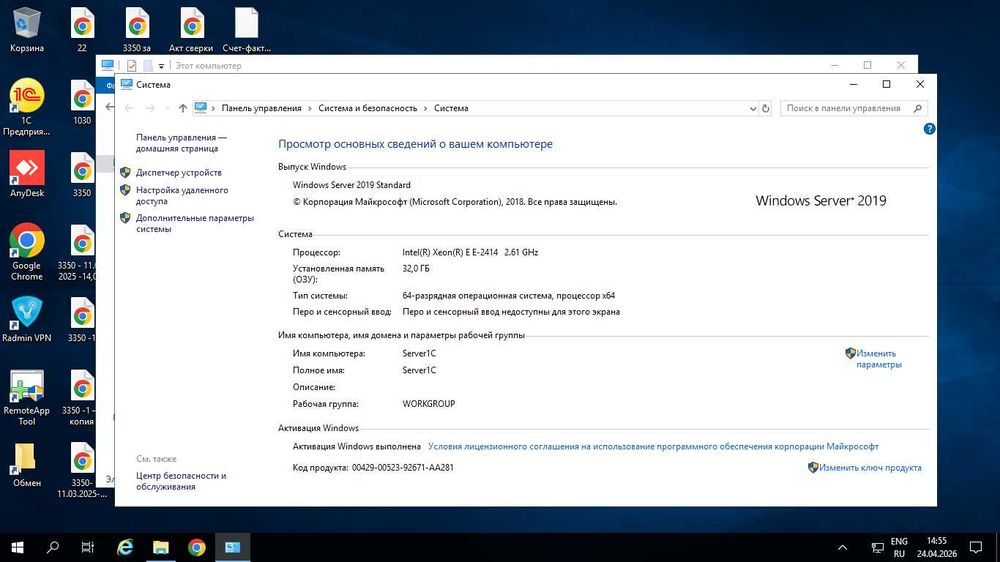Open the recent locations dropdown arrow
Image resolution: width=1000 pixels, height=562 pixels.
[x=167, y=108]
